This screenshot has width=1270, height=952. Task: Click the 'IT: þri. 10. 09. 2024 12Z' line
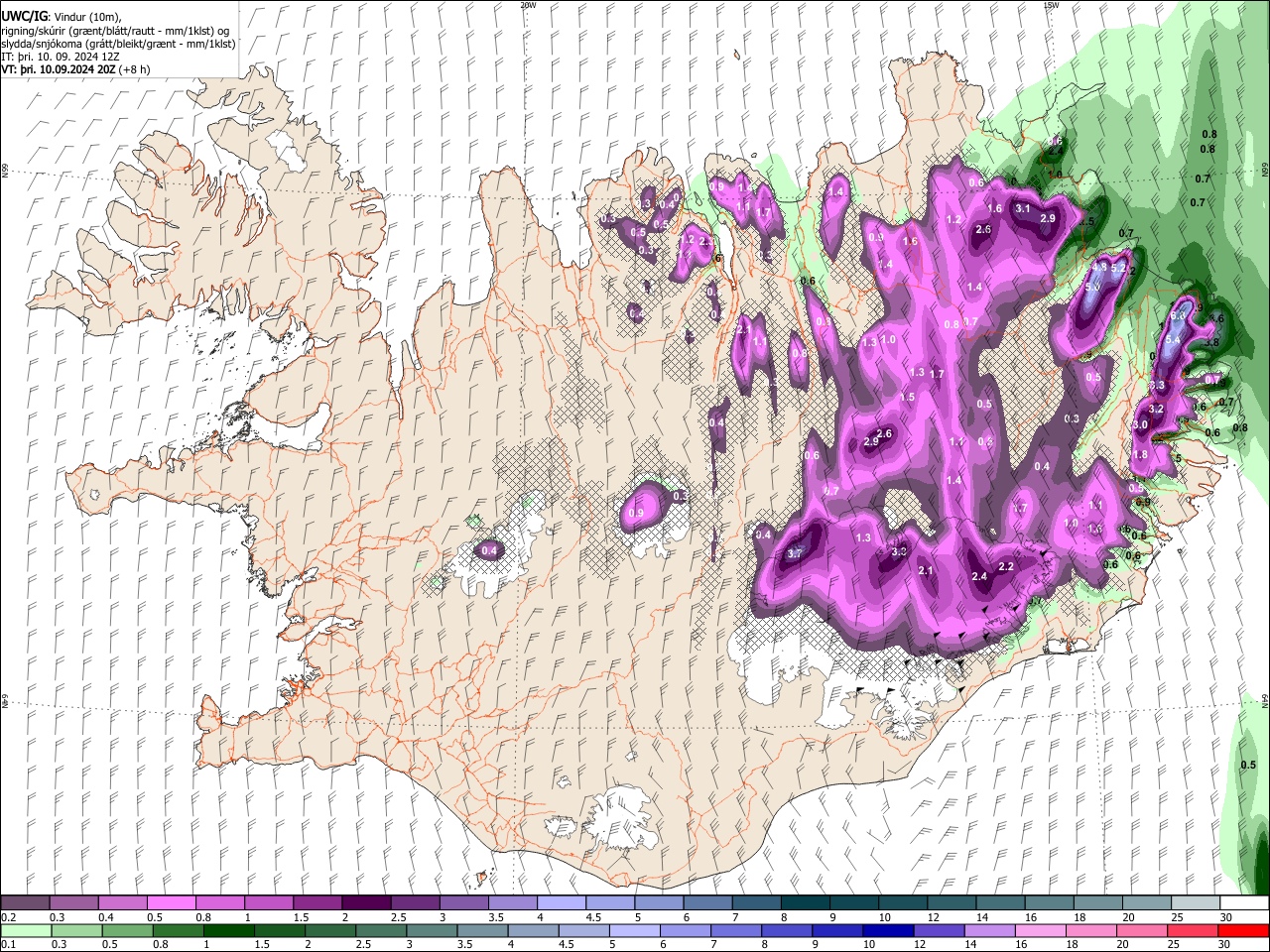click(59, 57)
